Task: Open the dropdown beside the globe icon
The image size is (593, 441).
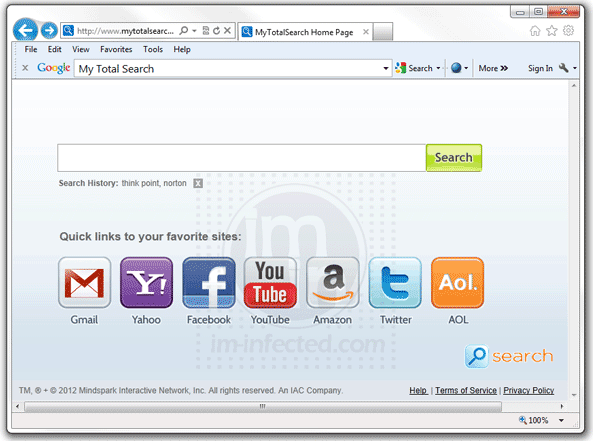Action: pyautogui.click(x=466, y=68)
